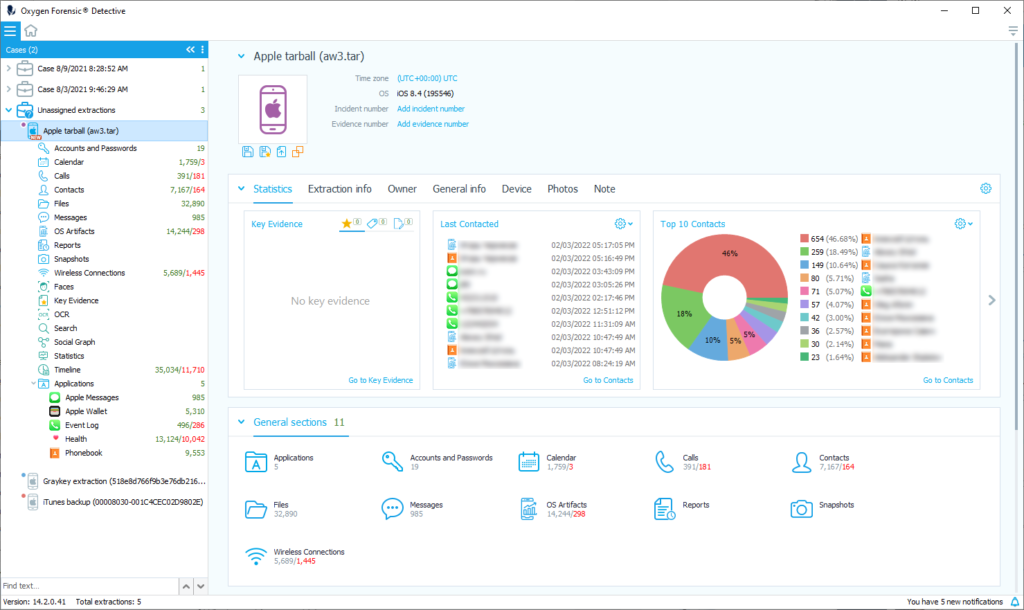Collapse the General sections panel
1024x610 pixels.
click(241, 422)
